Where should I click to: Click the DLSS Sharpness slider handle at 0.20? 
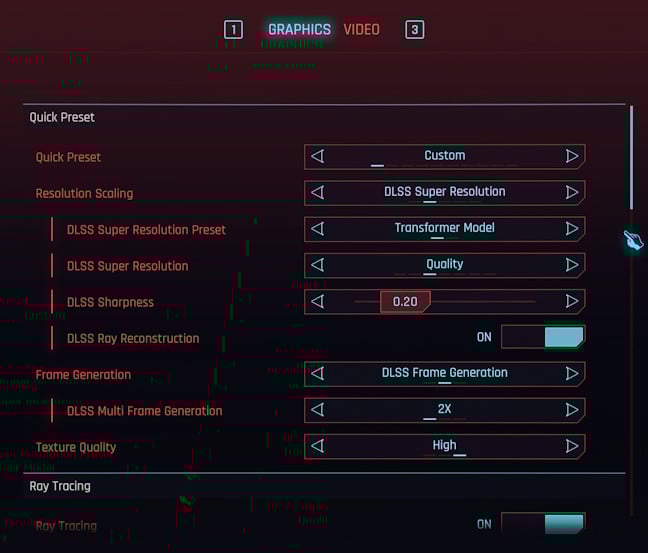[x=405, y=301]
